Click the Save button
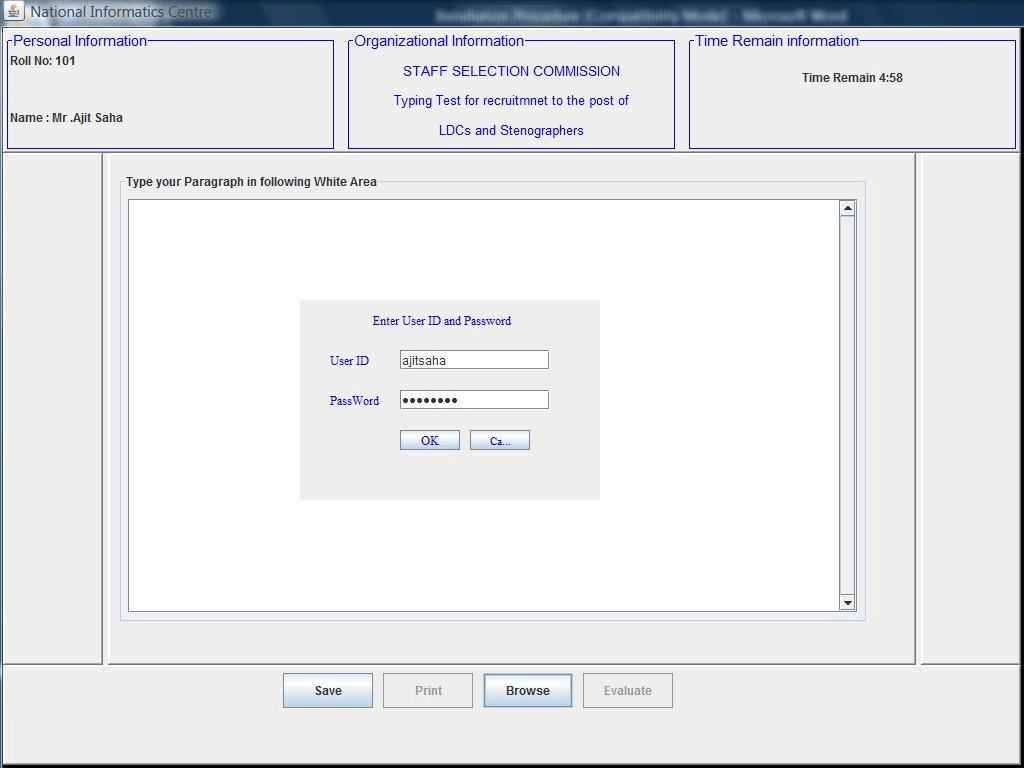Image resolution: width=1024 pixels, height=768 pixels. 328,690
